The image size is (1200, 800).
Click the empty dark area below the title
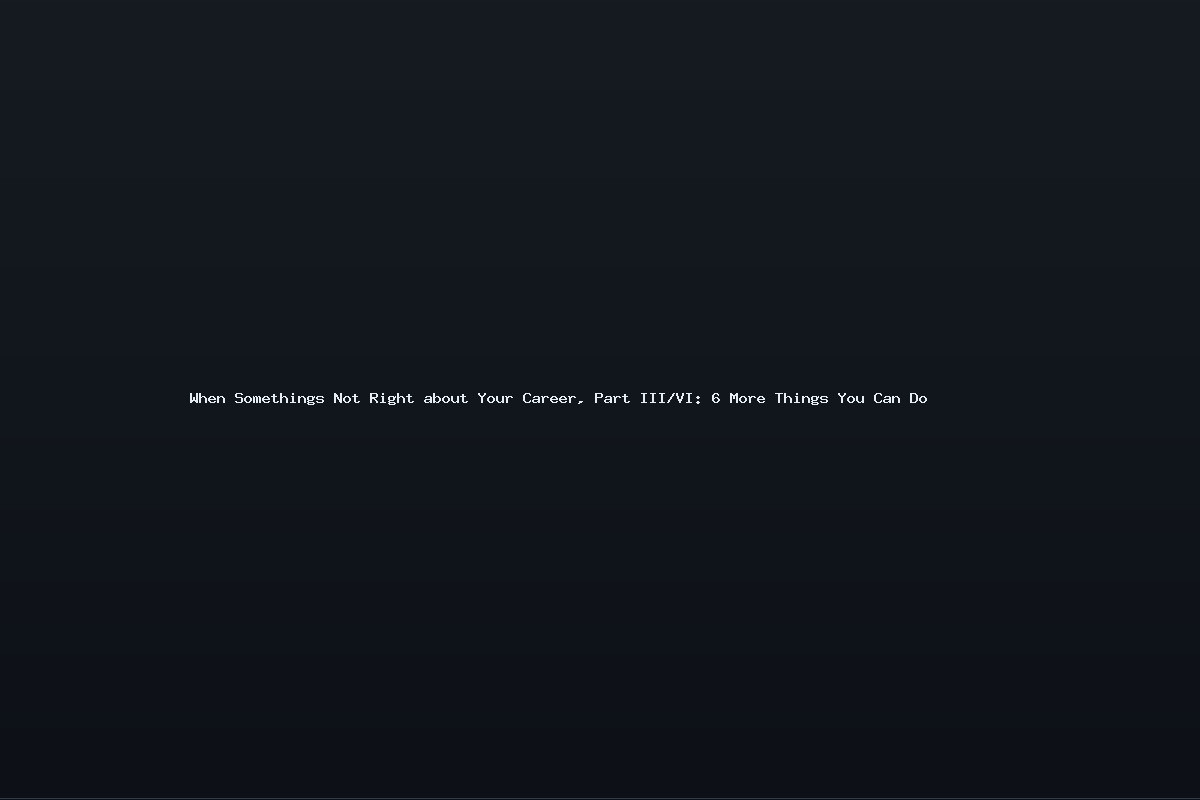[x=600, y=600]
